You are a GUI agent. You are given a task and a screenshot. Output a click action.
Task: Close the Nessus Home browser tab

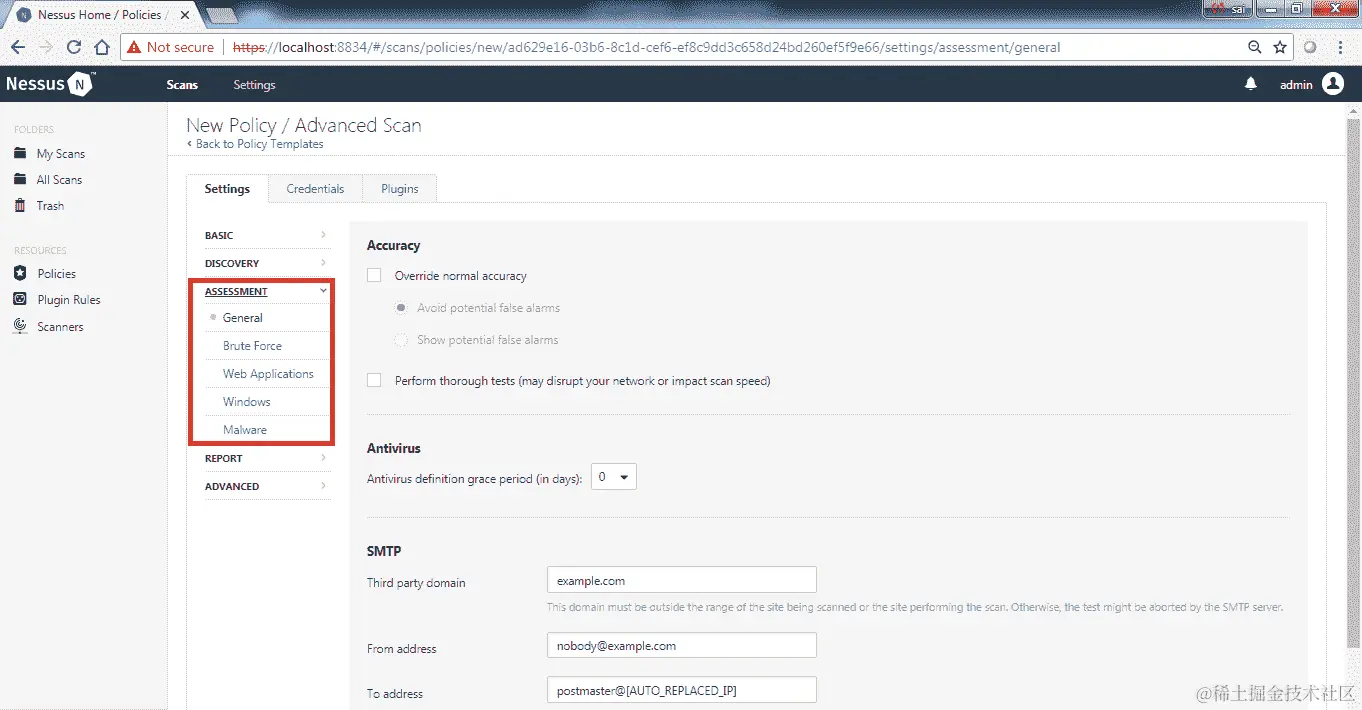(183, 16)
